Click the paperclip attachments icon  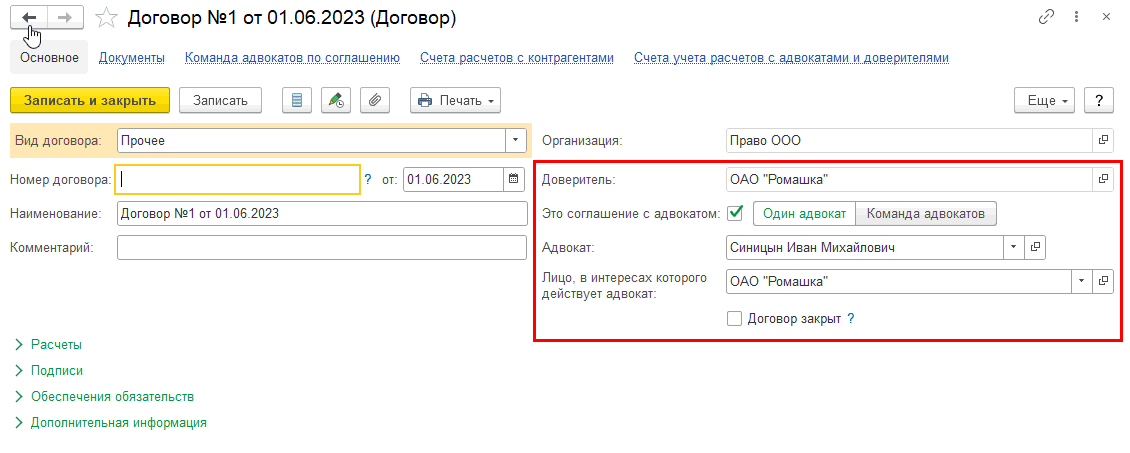[375, 100]
